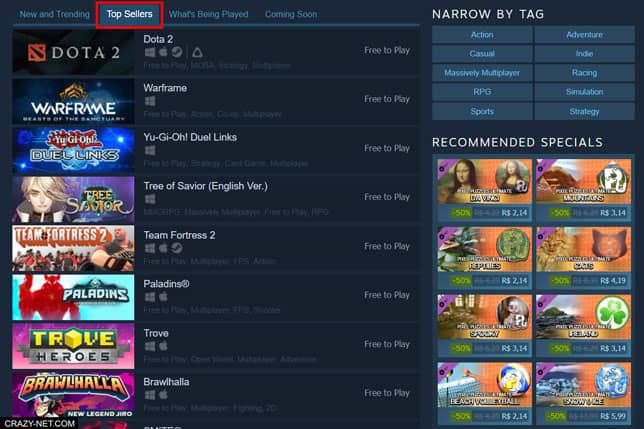The height and width of the screenshot is (429, 644).
Task: Click the SteamOS icon under Team Fortress 2
Action: [177, 248]
